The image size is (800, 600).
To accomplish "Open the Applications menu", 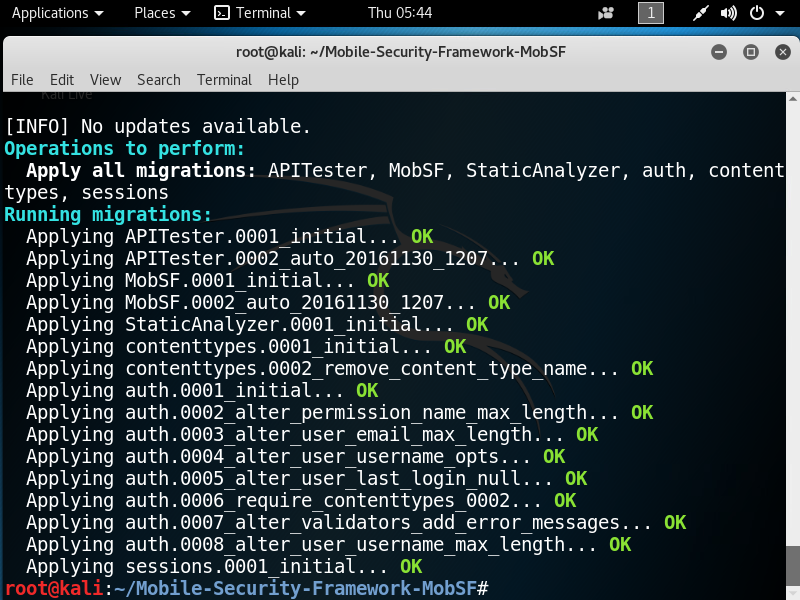I will pyautogui.click(x=57, y=13).
